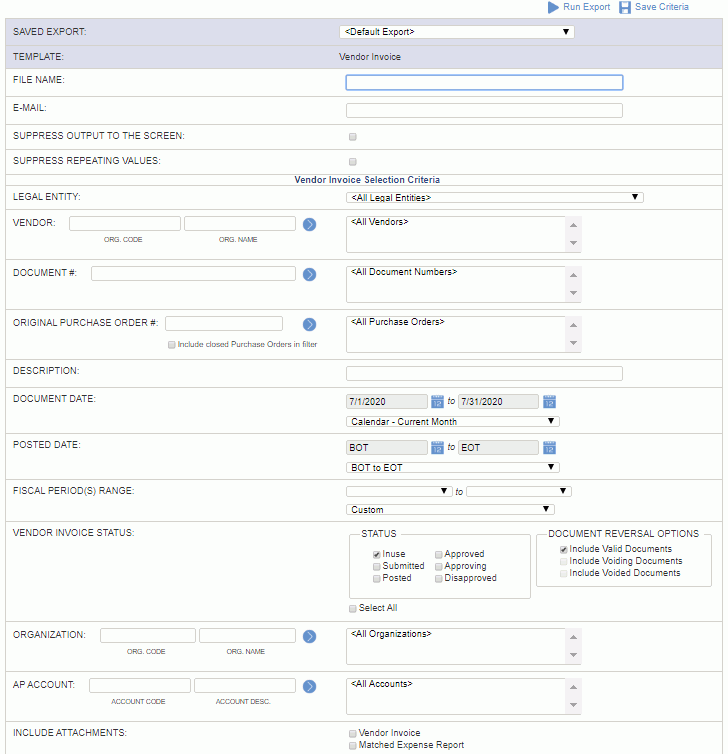Click the AP Account add arrow button
Viewport: 728px width, 754px height.
(310, 687)
